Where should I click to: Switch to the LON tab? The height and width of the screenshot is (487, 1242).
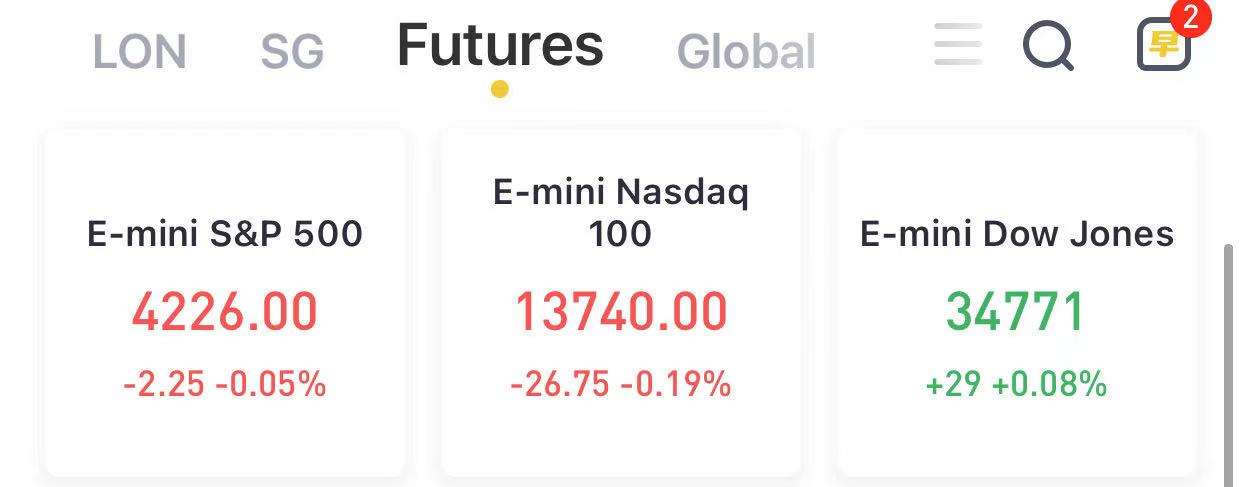(139, 52)
